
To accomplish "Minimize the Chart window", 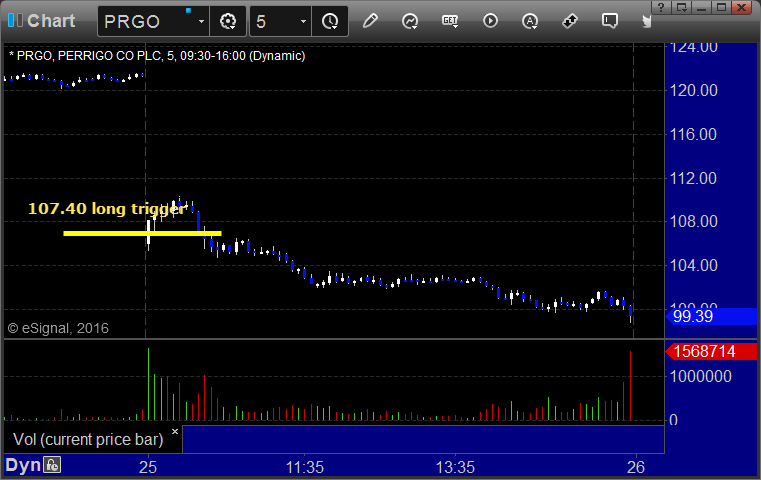I will point(701,7).
